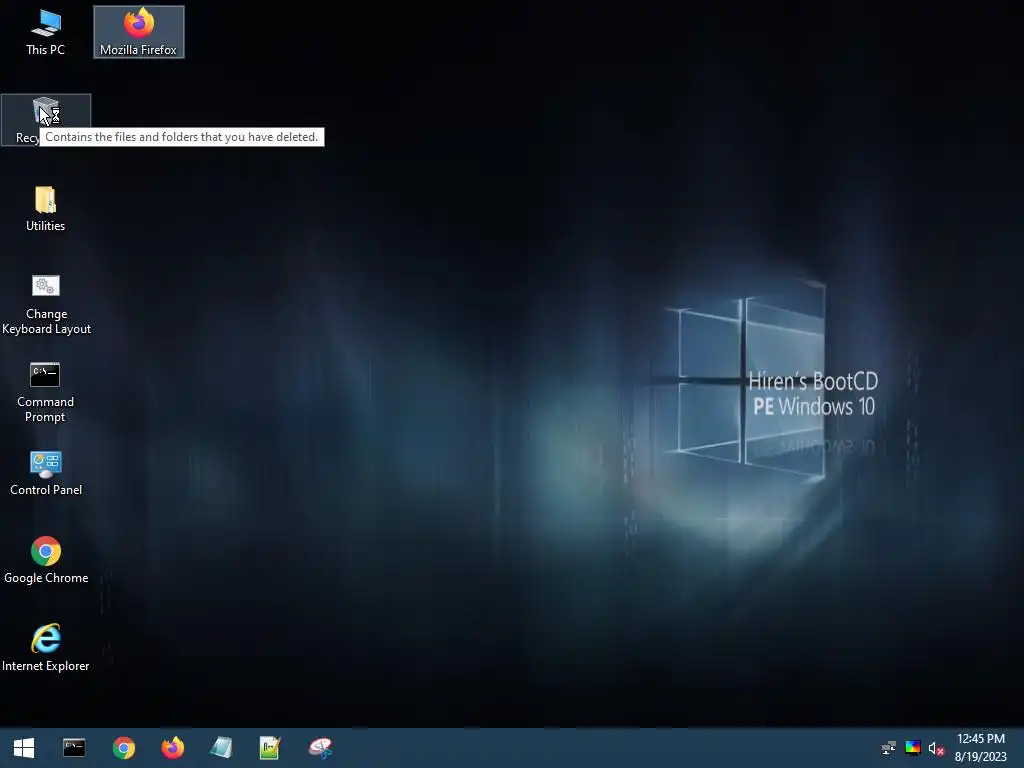
Task: Select the Change Keyboard Layout shortcut
Action: [x=46, y=304]
